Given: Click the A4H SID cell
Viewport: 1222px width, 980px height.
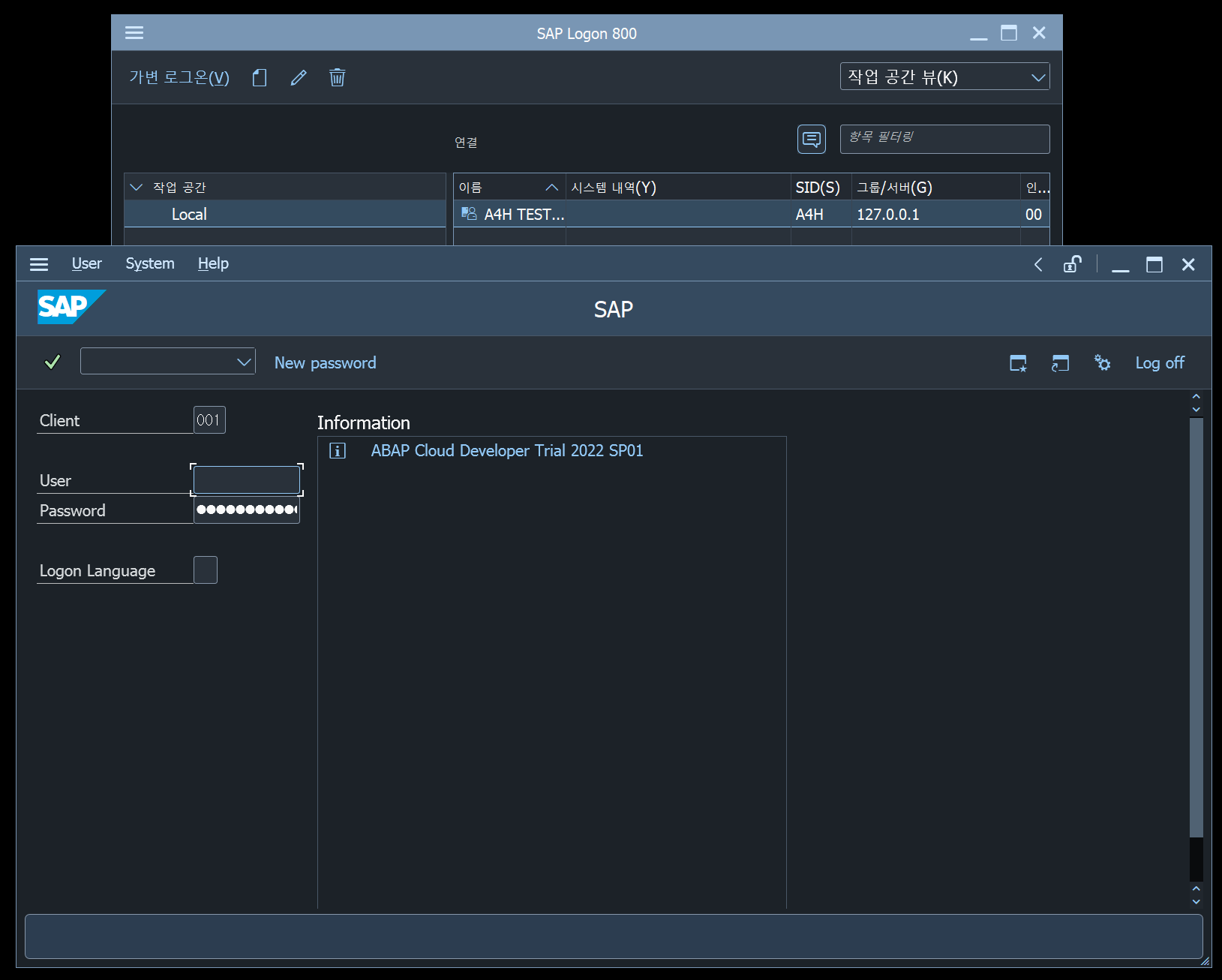Looking at the screenshot, I should 821,214.
